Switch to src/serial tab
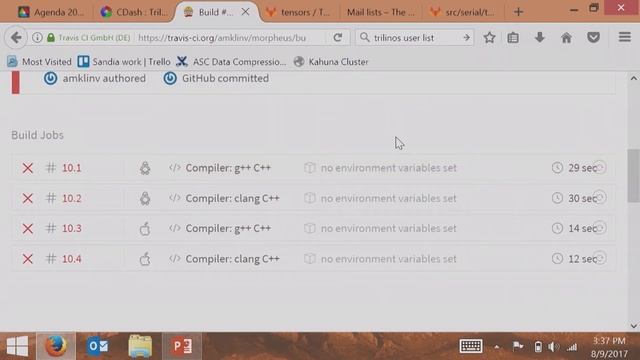640x360 pixels. 463,12
